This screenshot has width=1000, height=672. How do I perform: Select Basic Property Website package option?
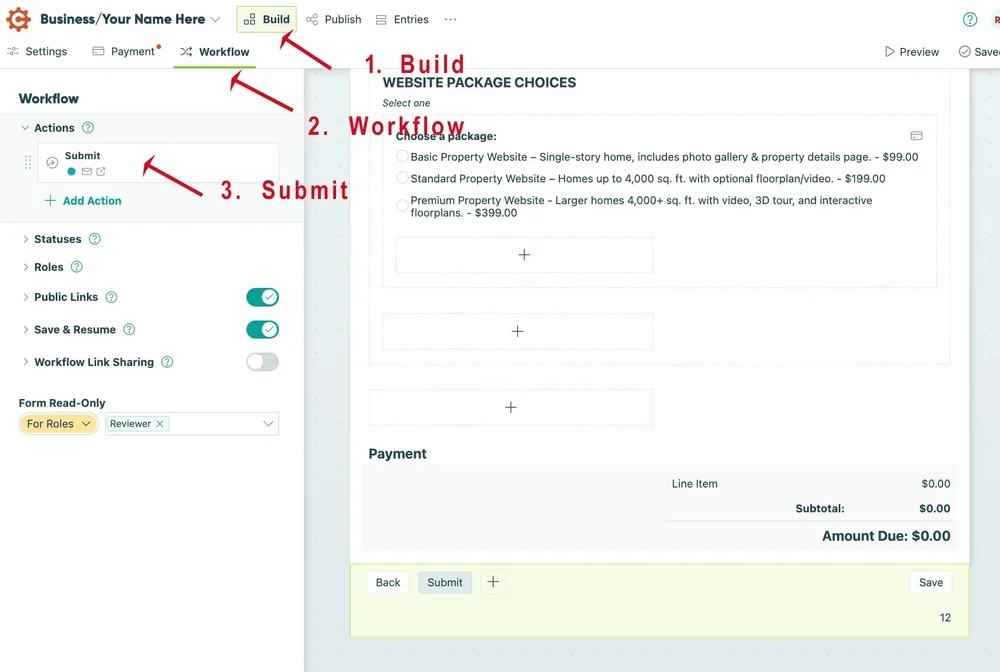(402, 156)
